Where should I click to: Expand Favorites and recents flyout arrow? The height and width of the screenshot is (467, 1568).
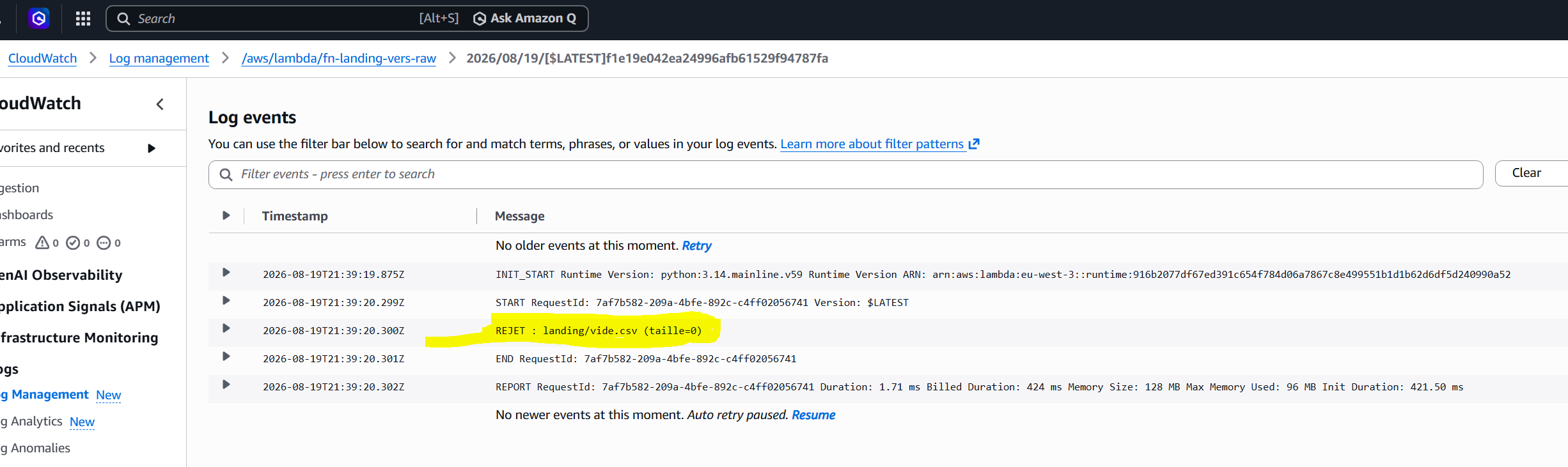pos(152,148)
